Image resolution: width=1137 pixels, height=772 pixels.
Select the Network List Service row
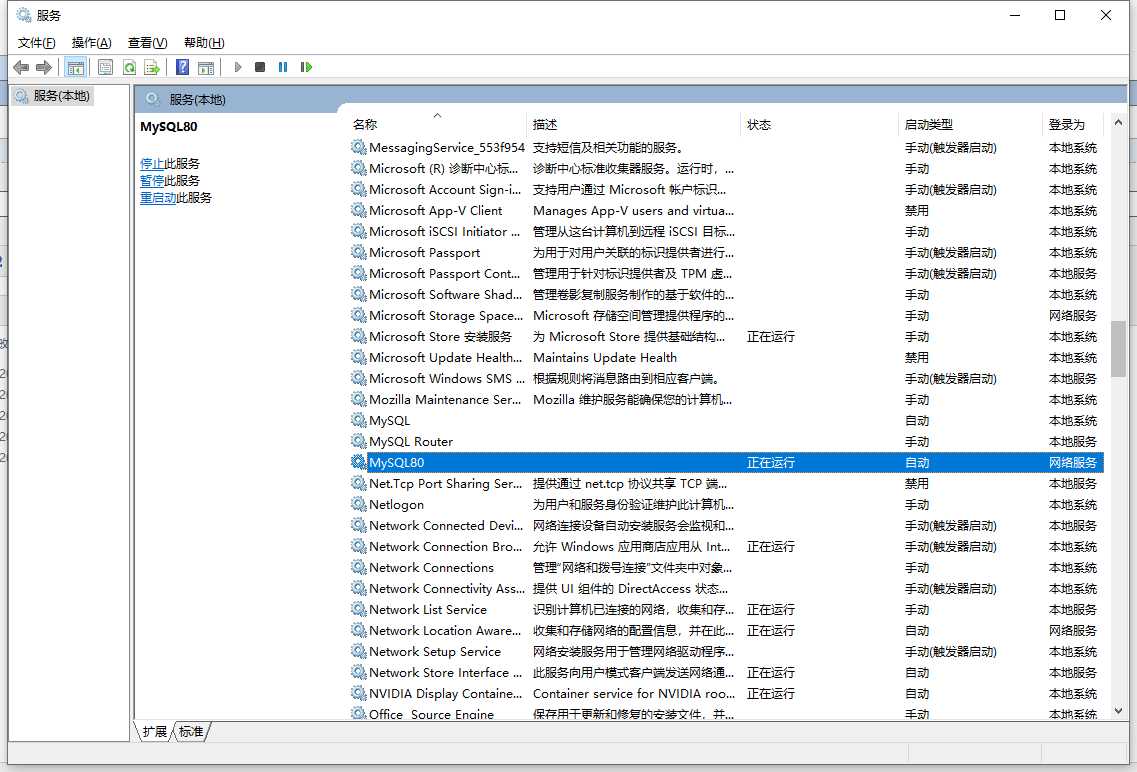tap(727, 609)
